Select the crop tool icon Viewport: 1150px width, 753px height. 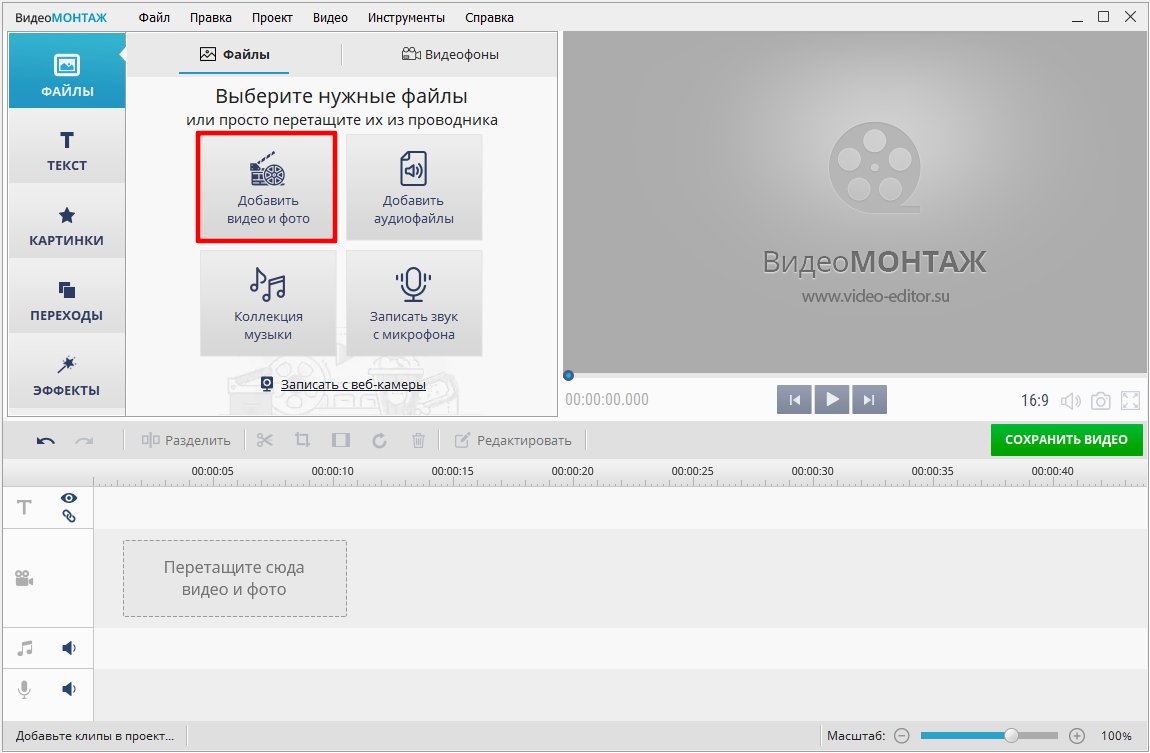303,440
